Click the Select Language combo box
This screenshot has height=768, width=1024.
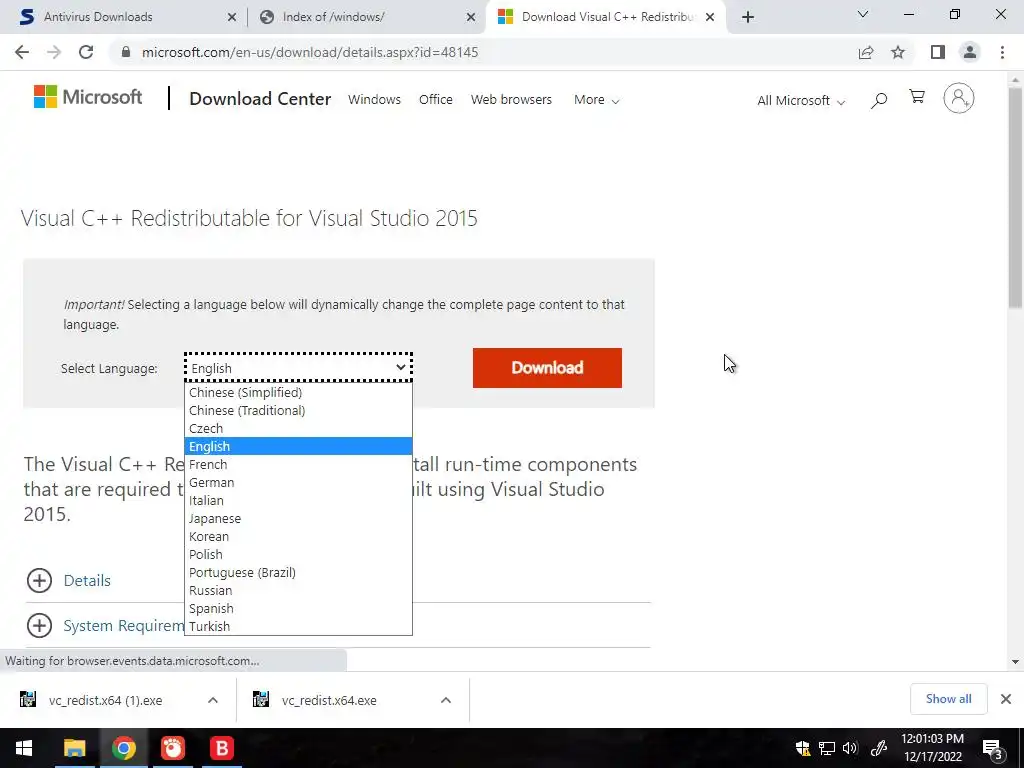tap(298, 368)
